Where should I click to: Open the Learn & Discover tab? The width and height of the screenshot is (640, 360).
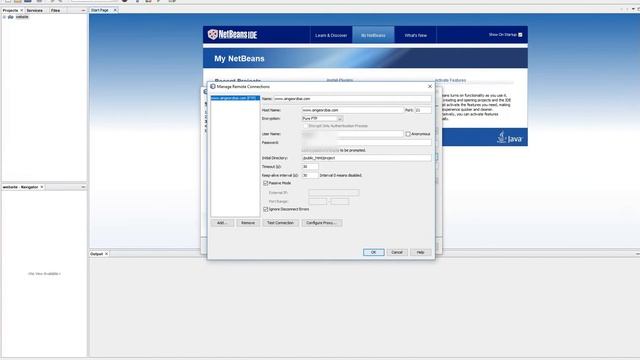point(331,35)
